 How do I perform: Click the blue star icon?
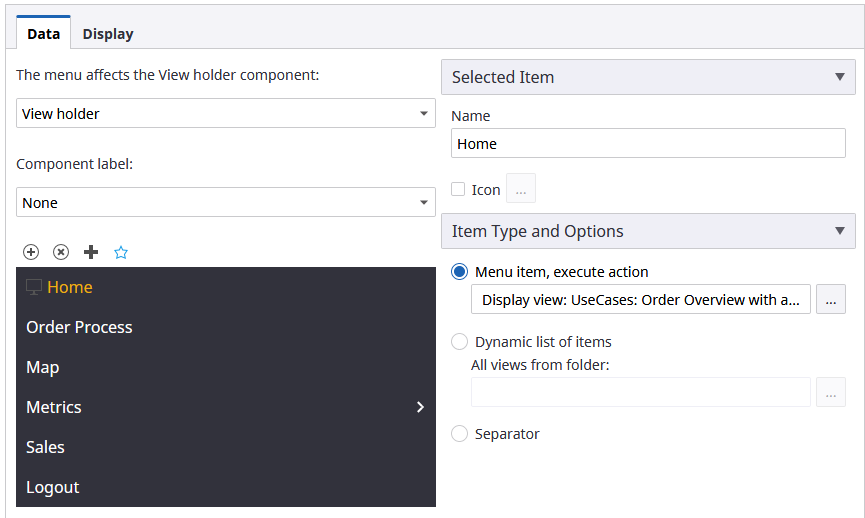click(121, 252)
